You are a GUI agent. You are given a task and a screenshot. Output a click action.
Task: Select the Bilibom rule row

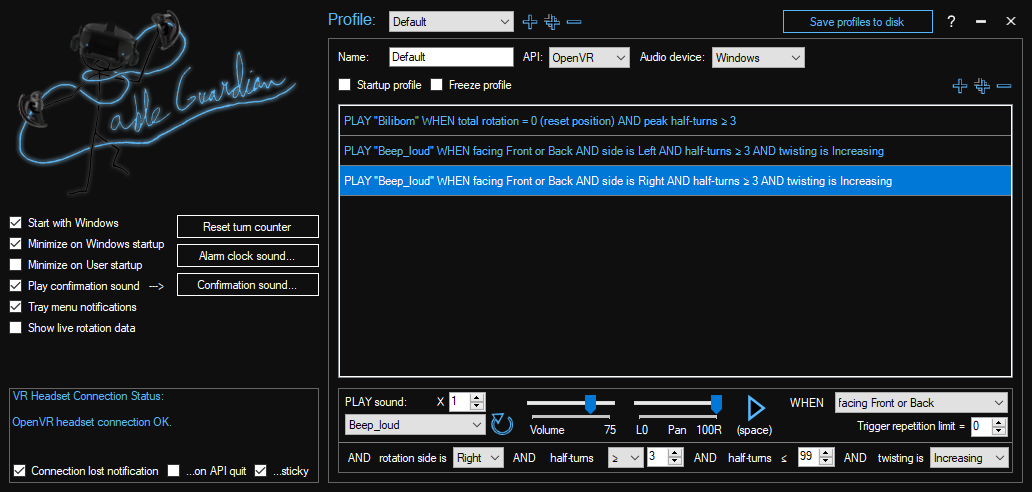(x=675, y=121)
